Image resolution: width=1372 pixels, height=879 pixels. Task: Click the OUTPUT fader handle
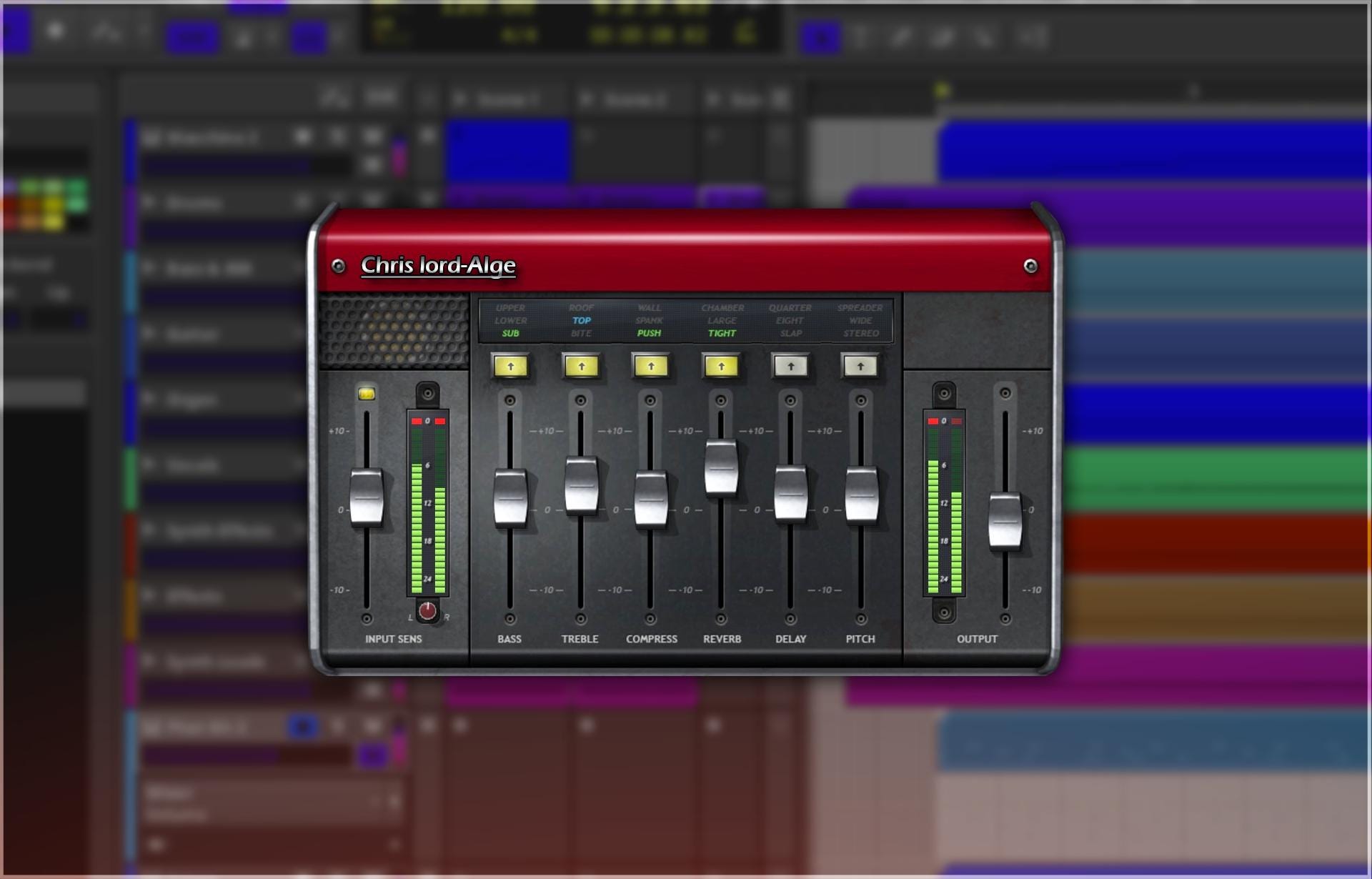1005,521
